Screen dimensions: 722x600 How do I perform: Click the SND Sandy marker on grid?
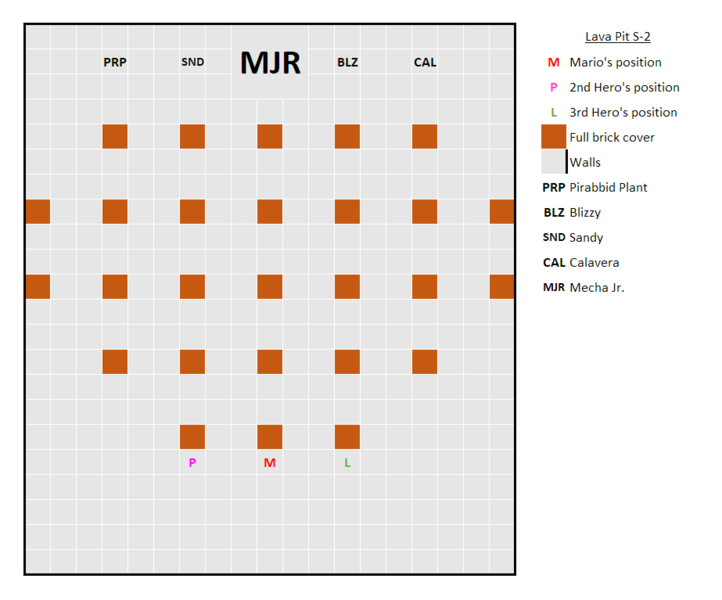point(192,62)
